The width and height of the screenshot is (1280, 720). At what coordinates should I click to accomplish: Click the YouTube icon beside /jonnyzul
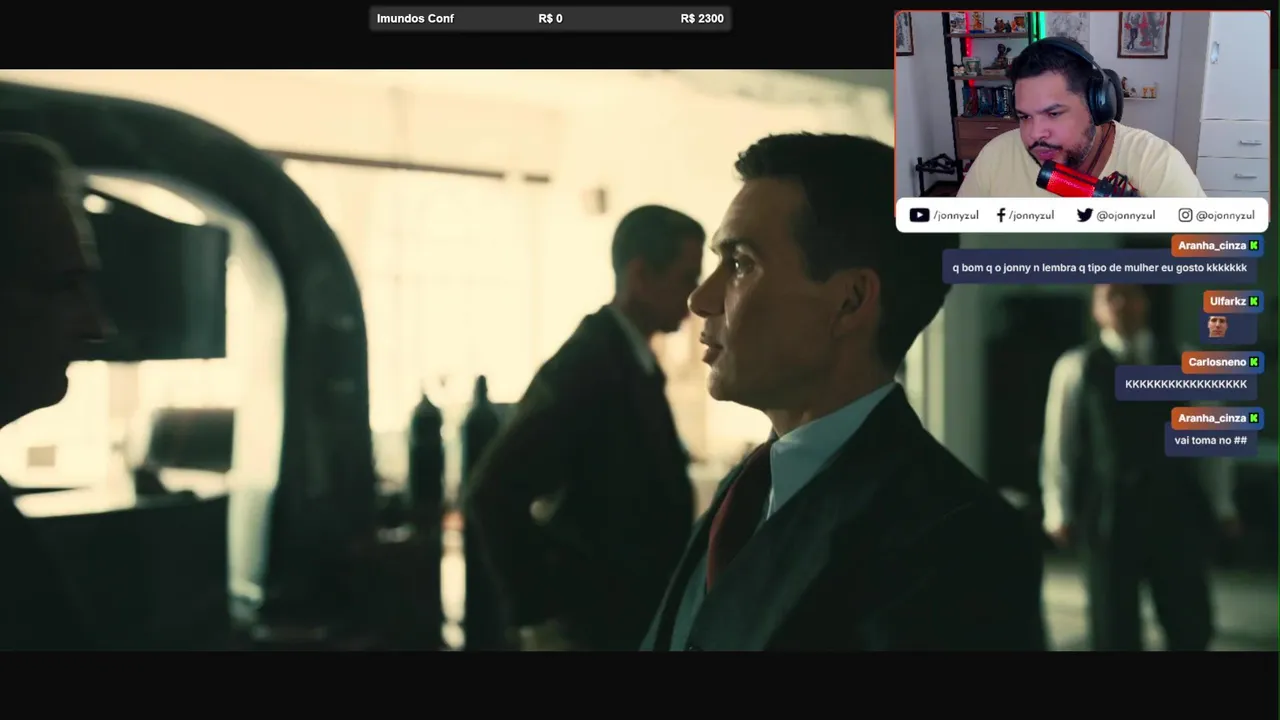coord(919,215)
